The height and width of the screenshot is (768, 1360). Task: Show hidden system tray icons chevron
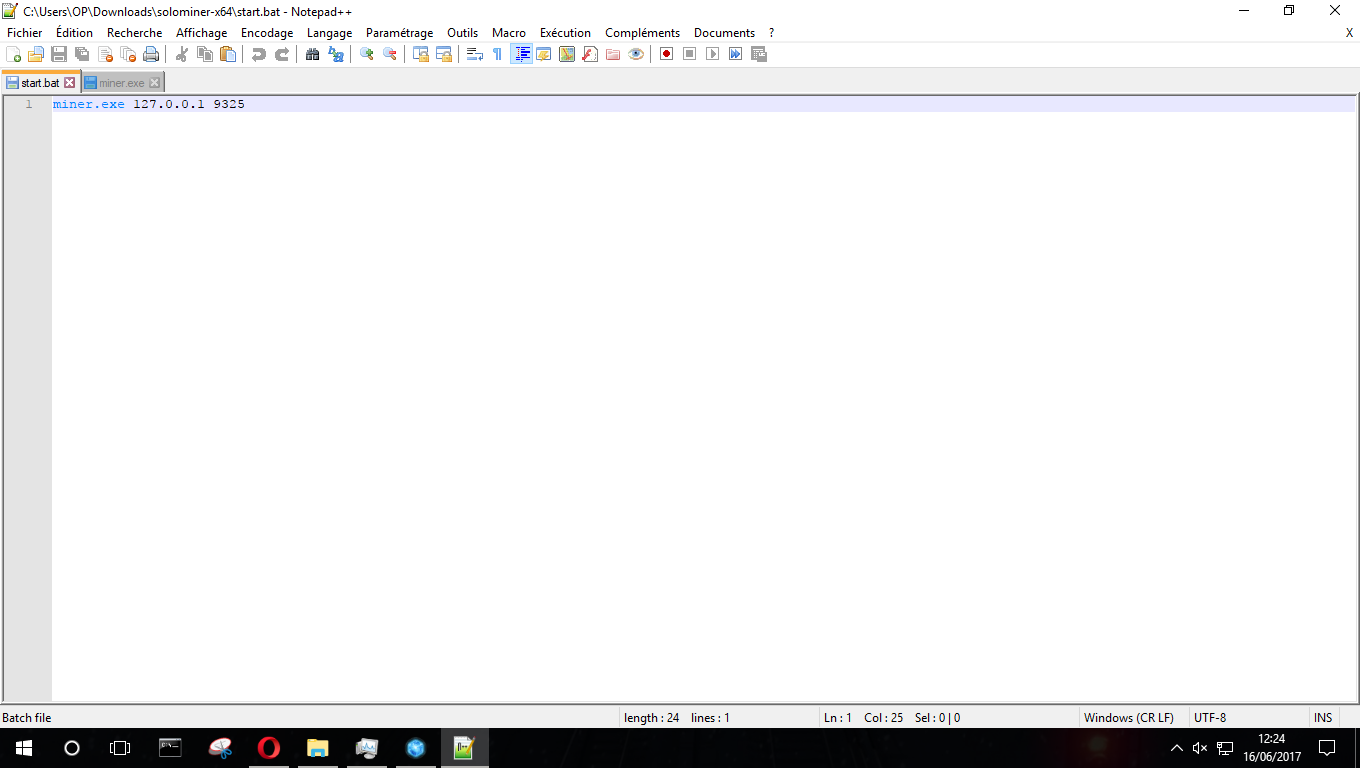pos(1176,748)
